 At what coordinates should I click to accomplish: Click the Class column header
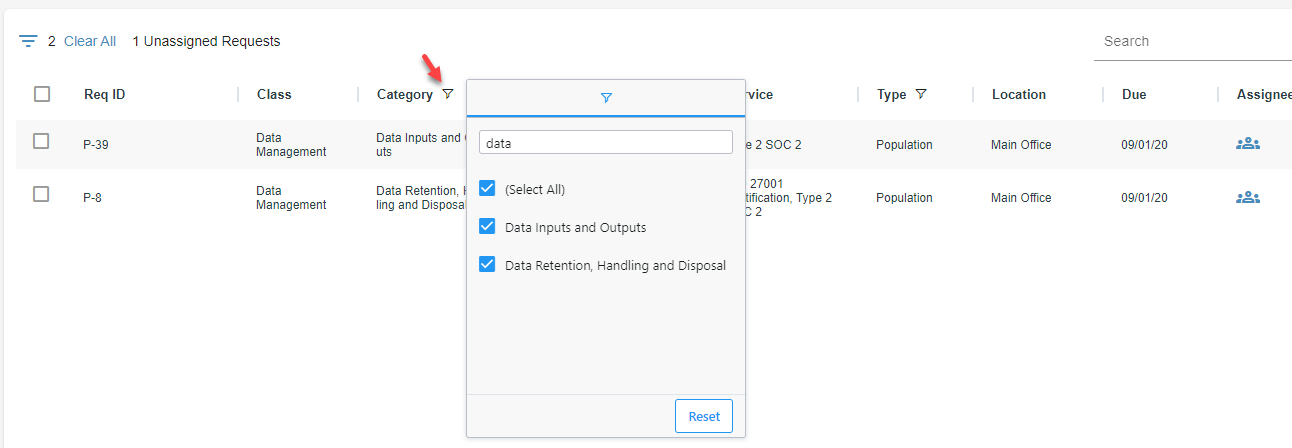pos(274,94)
